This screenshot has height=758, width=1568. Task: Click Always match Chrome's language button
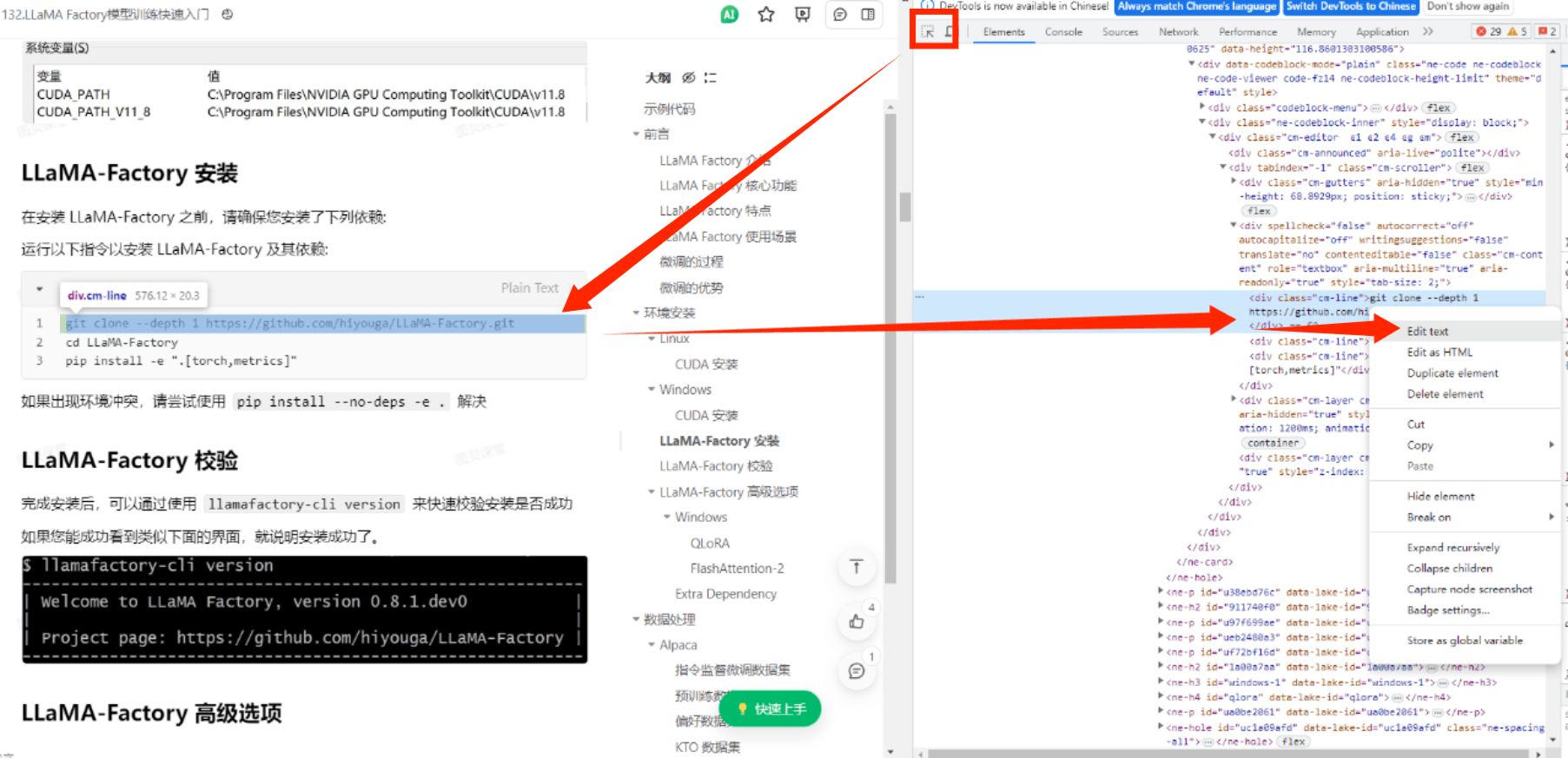coord(1197,6)
